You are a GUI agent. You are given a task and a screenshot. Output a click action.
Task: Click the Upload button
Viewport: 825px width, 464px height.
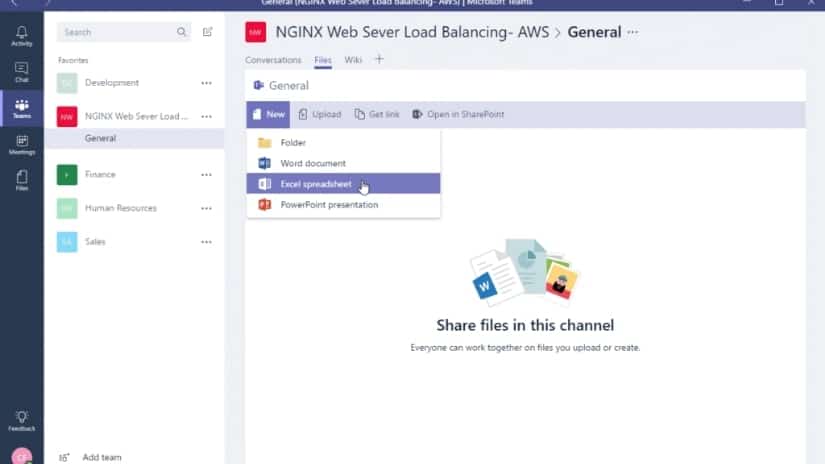(320, 114)
